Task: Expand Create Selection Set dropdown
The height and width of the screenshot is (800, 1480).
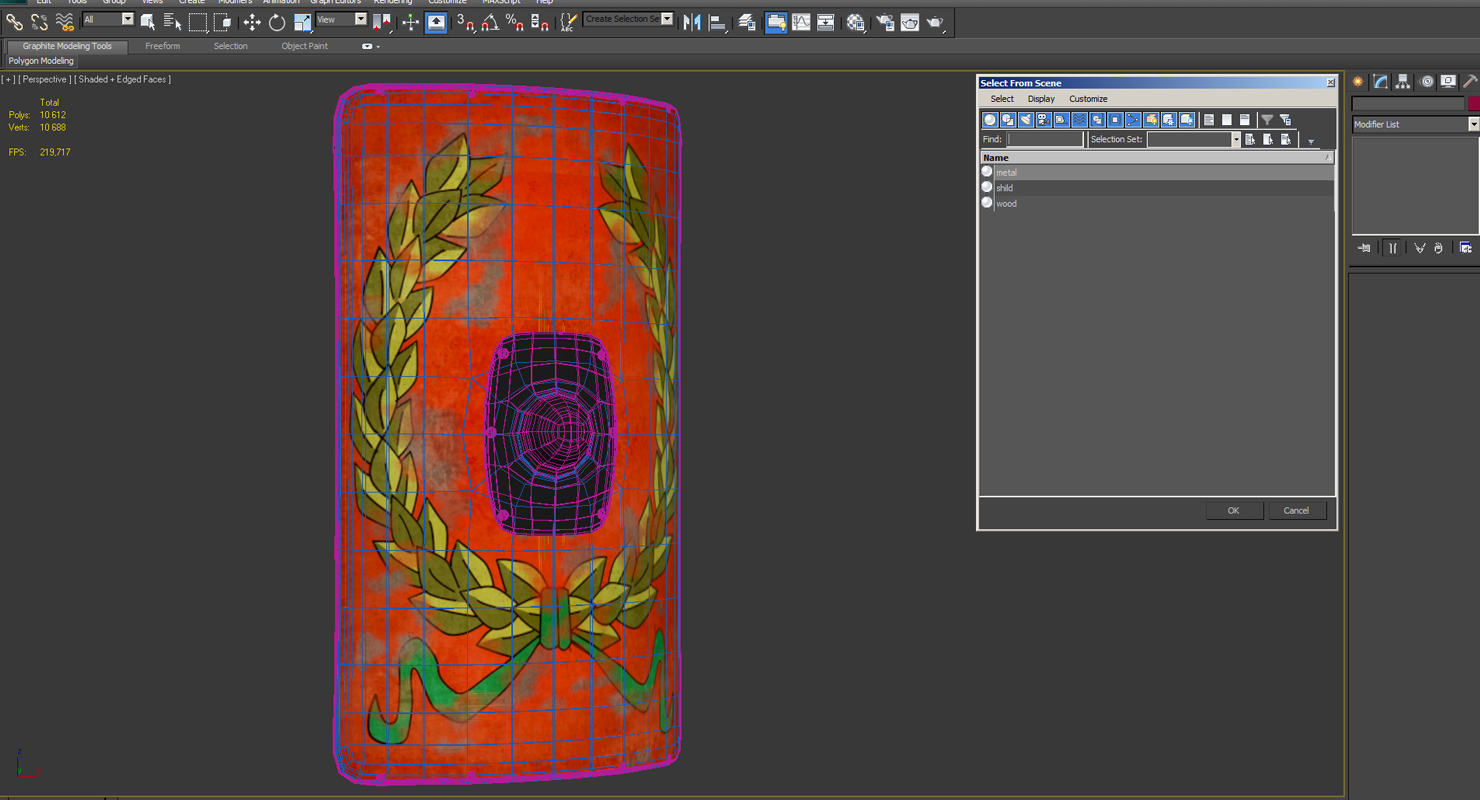Action: coord(667,19)
